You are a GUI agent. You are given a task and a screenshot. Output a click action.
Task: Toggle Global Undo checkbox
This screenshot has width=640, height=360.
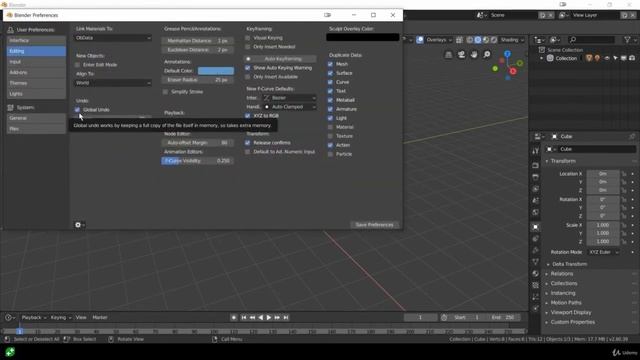click(77, 110)
